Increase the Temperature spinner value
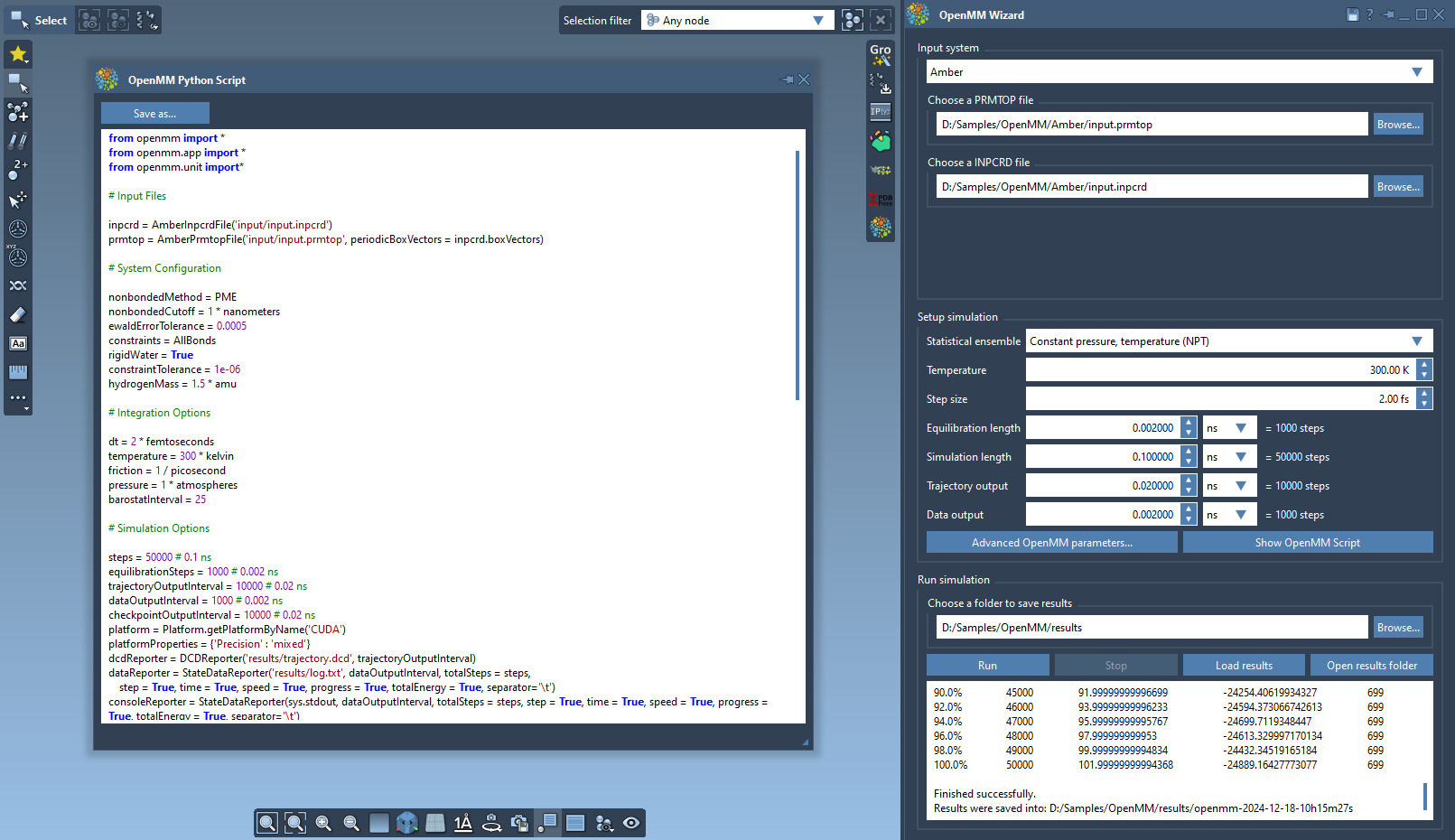 point(1424,365)
